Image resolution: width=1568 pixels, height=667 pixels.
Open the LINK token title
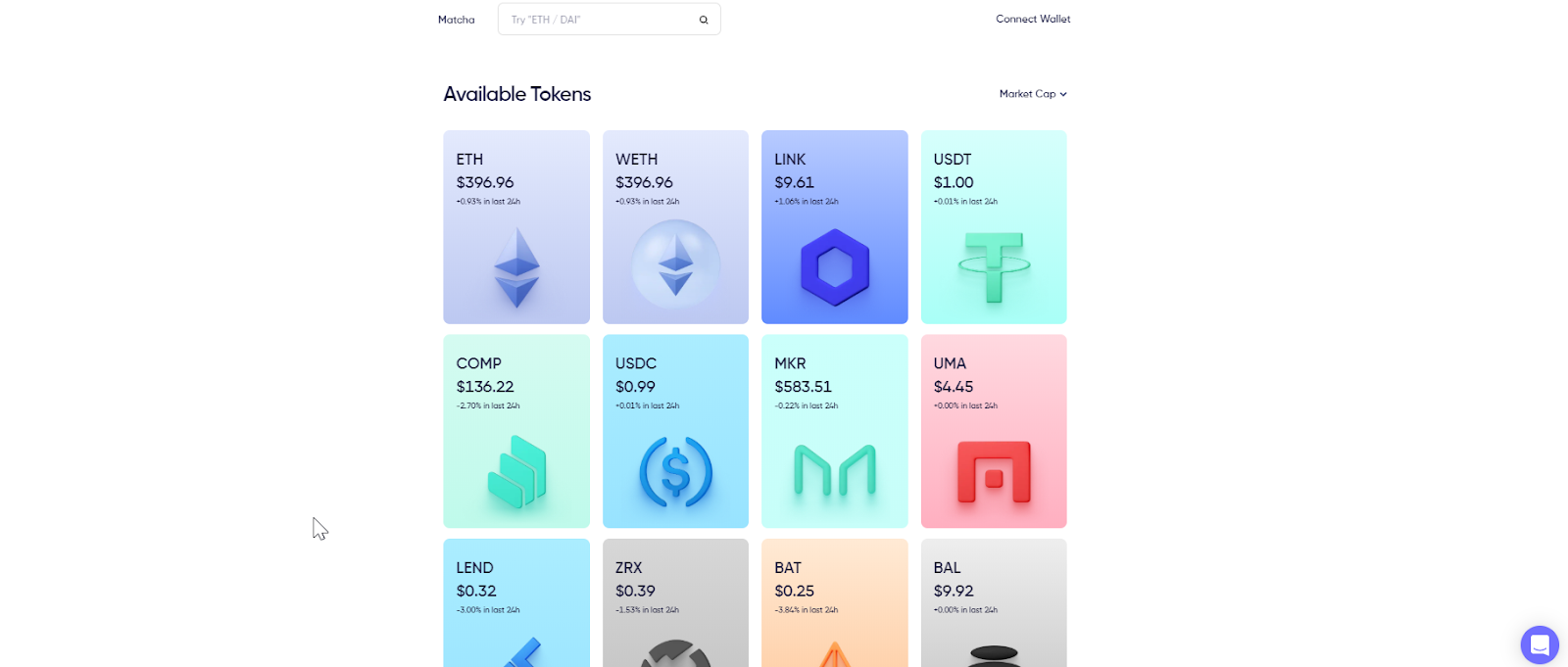click(x=790, y=159)
